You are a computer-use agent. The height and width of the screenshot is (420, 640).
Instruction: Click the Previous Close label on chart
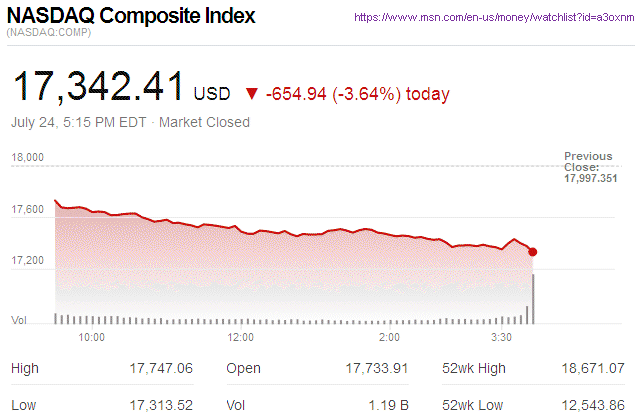pyautogui.click(x=588, y=162)
